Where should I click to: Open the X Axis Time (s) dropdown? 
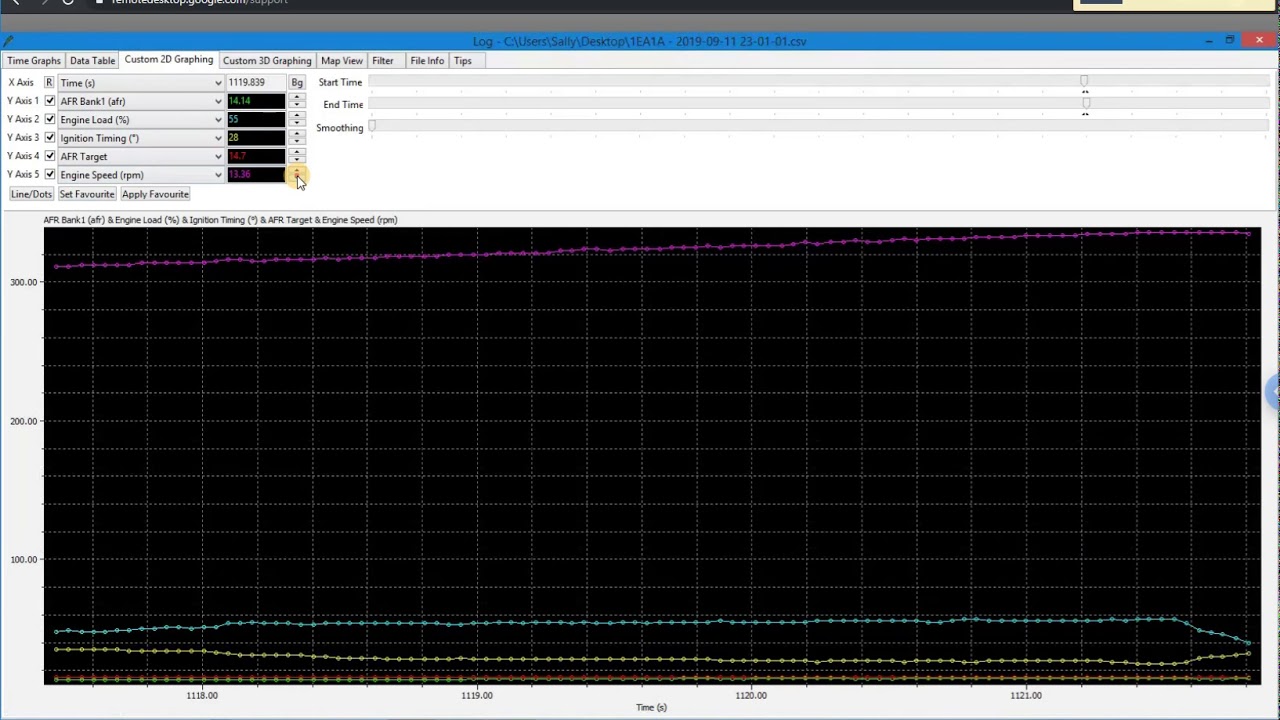coord(140,83)
